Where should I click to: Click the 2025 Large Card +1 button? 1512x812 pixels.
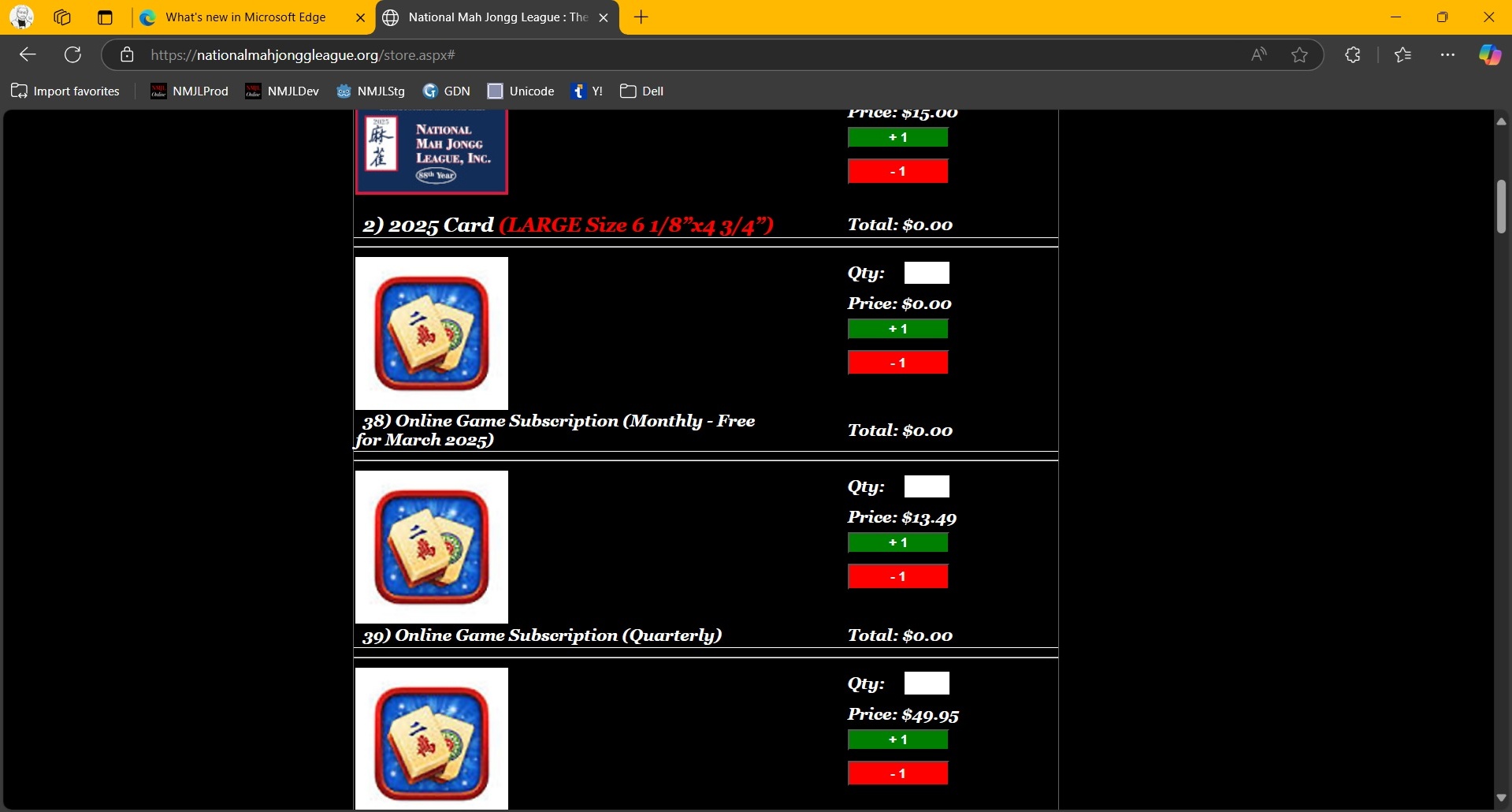[897, 137]
